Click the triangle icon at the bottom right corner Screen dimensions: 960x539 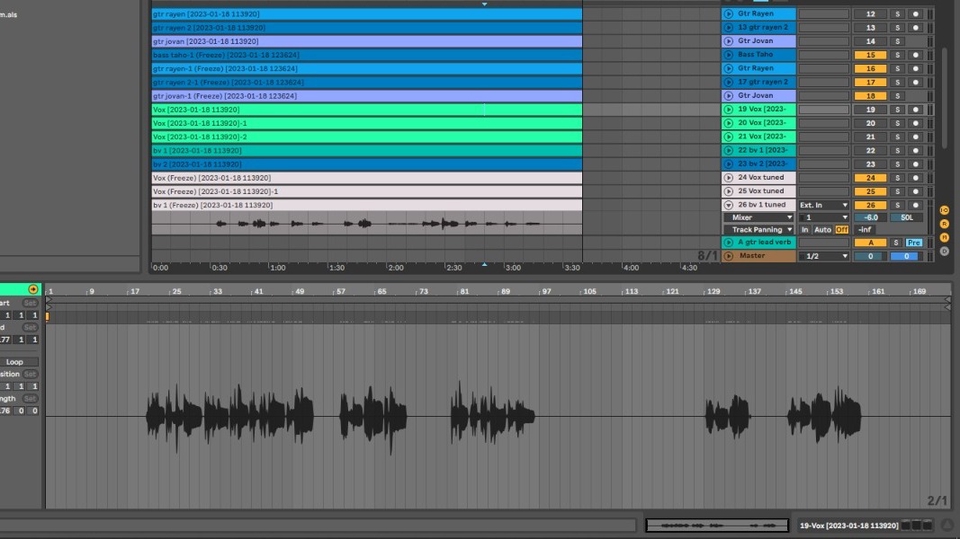click(947, 525)
